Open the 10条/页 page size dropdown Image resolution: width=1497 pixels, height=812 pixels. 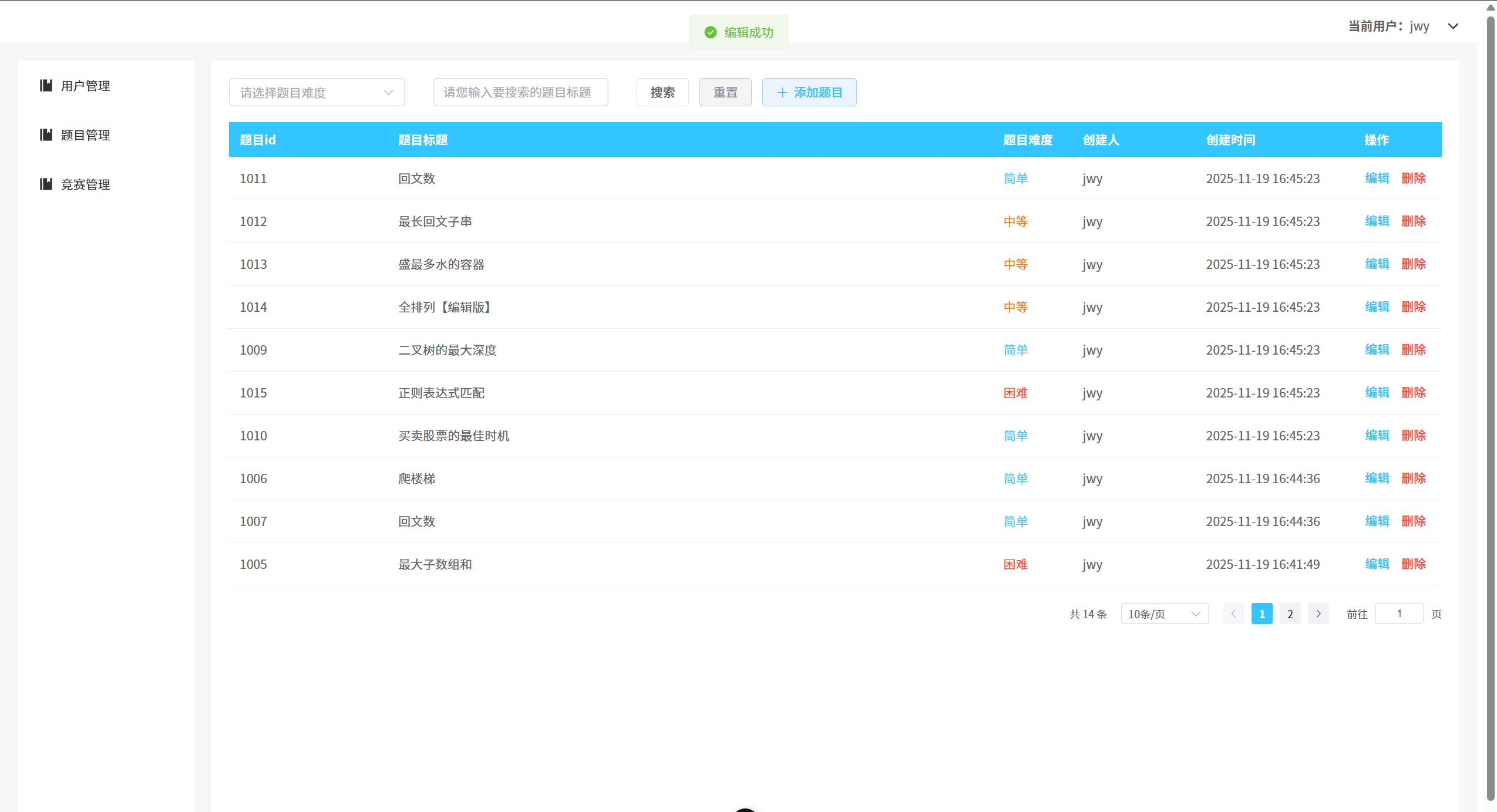pyautogui.click(x=1164, y=614)
